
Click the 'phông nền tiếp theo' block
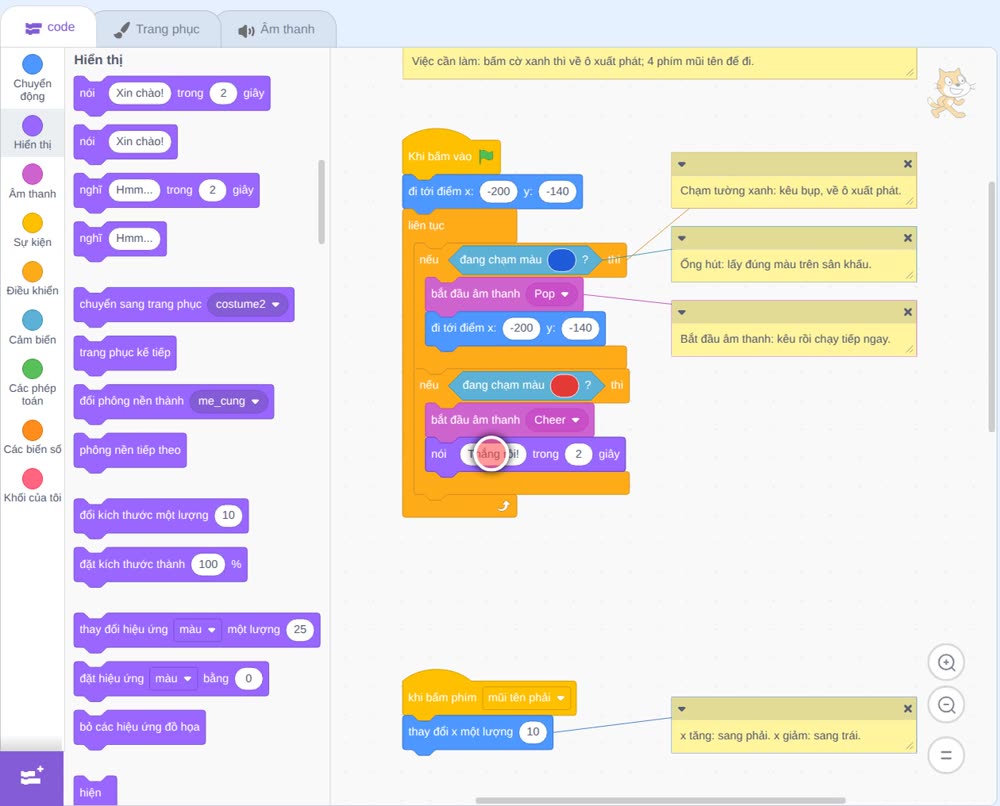130,451
